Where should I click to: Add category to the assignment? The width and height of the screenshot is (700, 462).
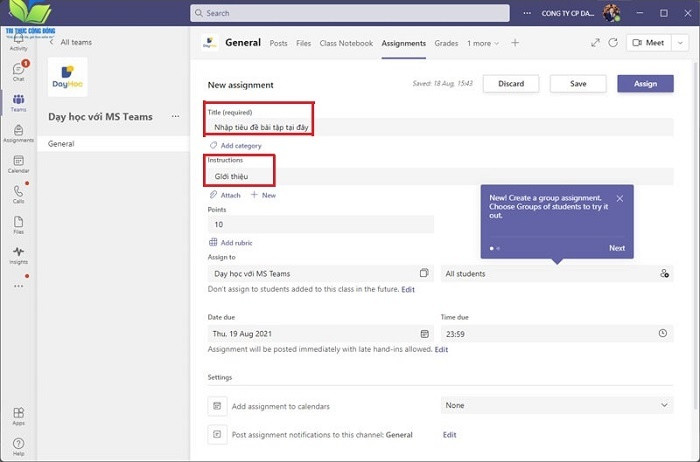tap(235, 146)
